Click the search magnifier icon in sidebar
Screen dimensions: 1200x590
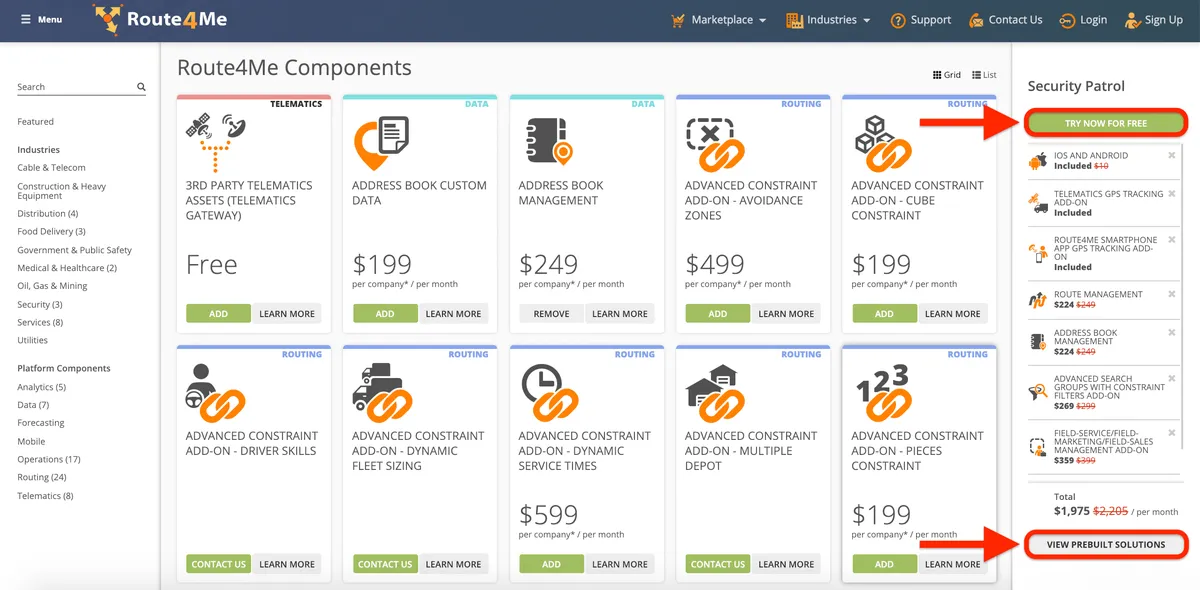pyautogui.click(x=141, y=87)
